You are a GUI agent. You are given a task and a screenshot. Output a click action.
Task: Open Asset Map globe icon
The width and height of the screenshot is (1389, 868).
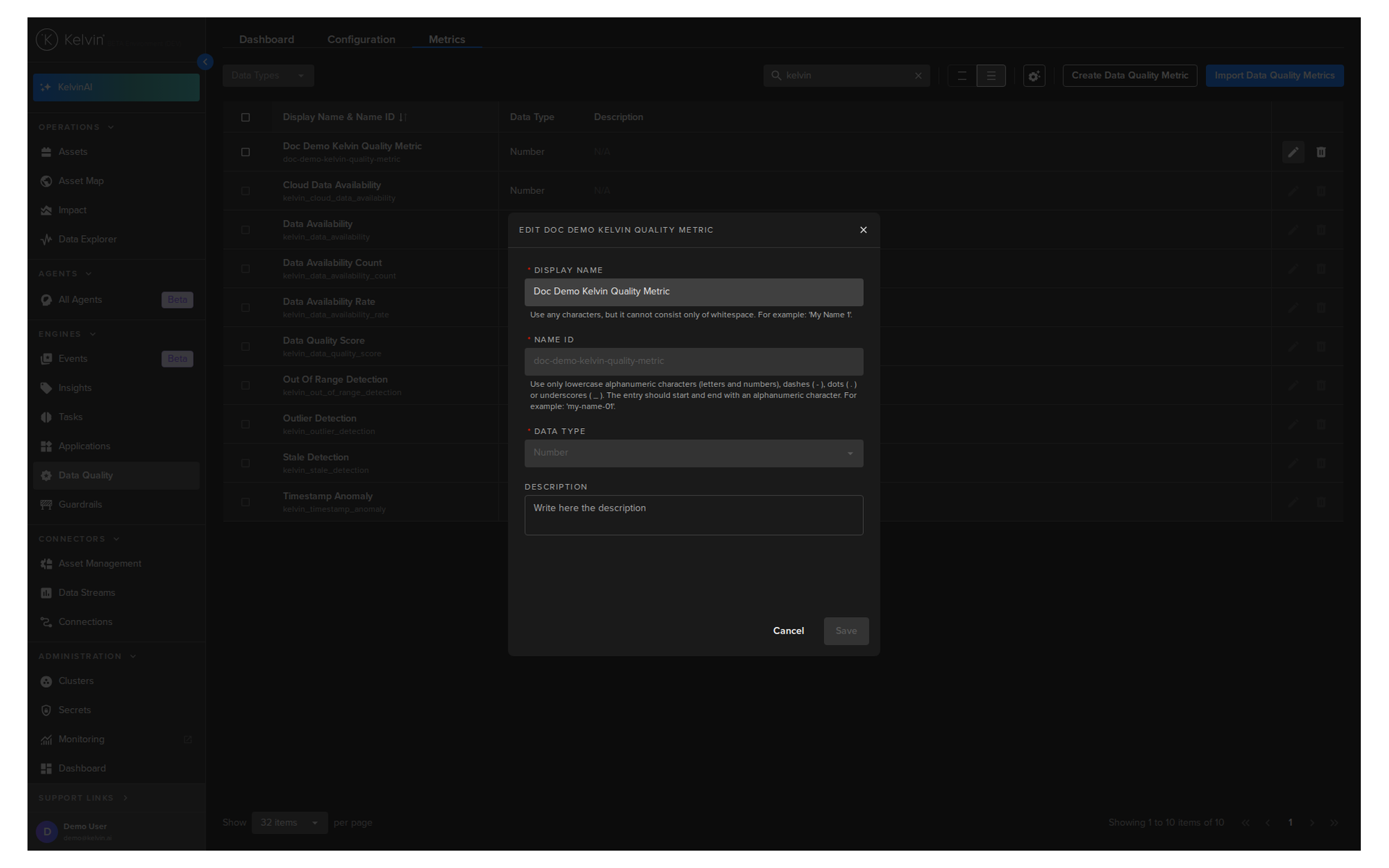click(x=46, y=181)
